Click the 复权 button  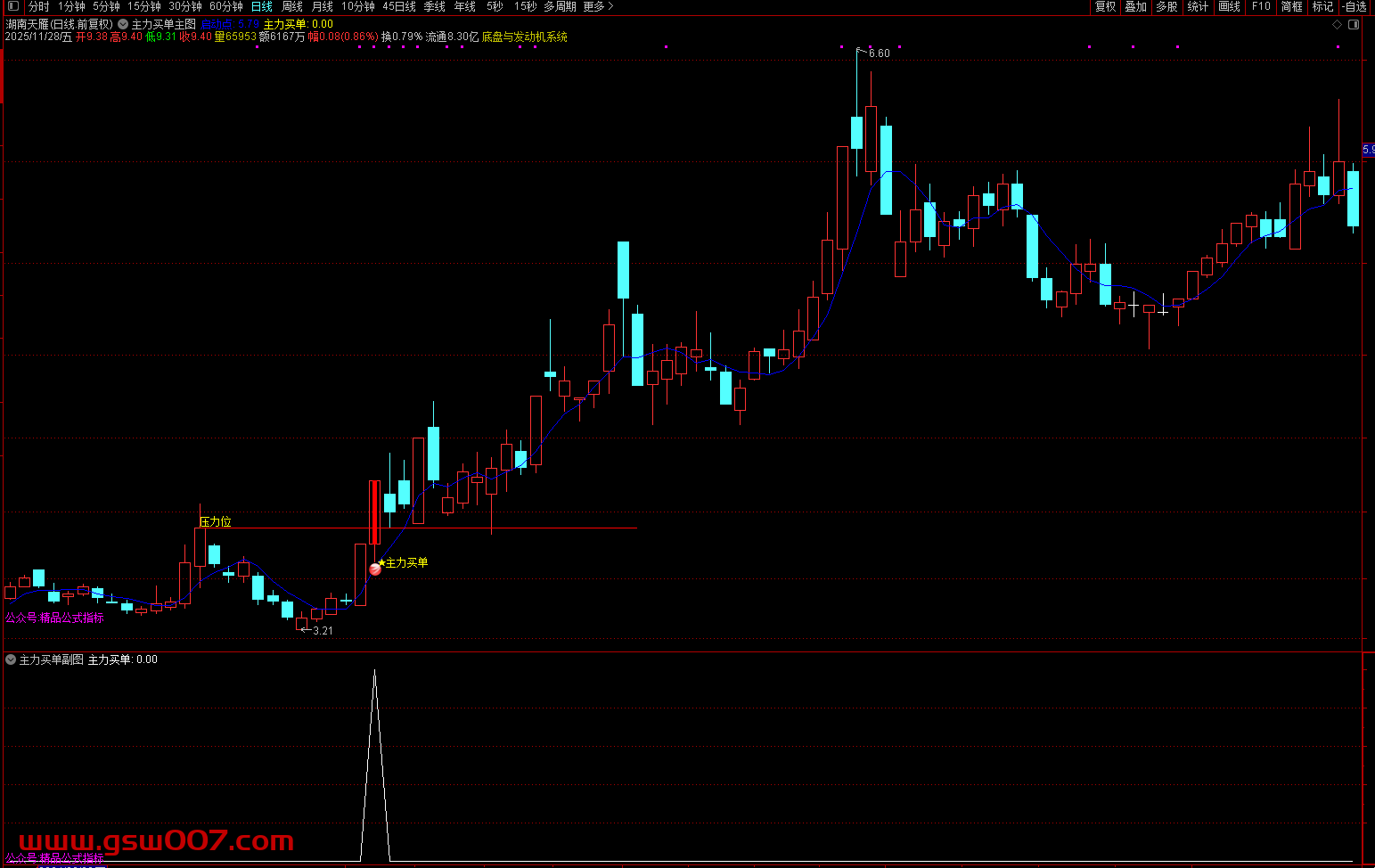pyautogui.click(x=1105, y=6)
